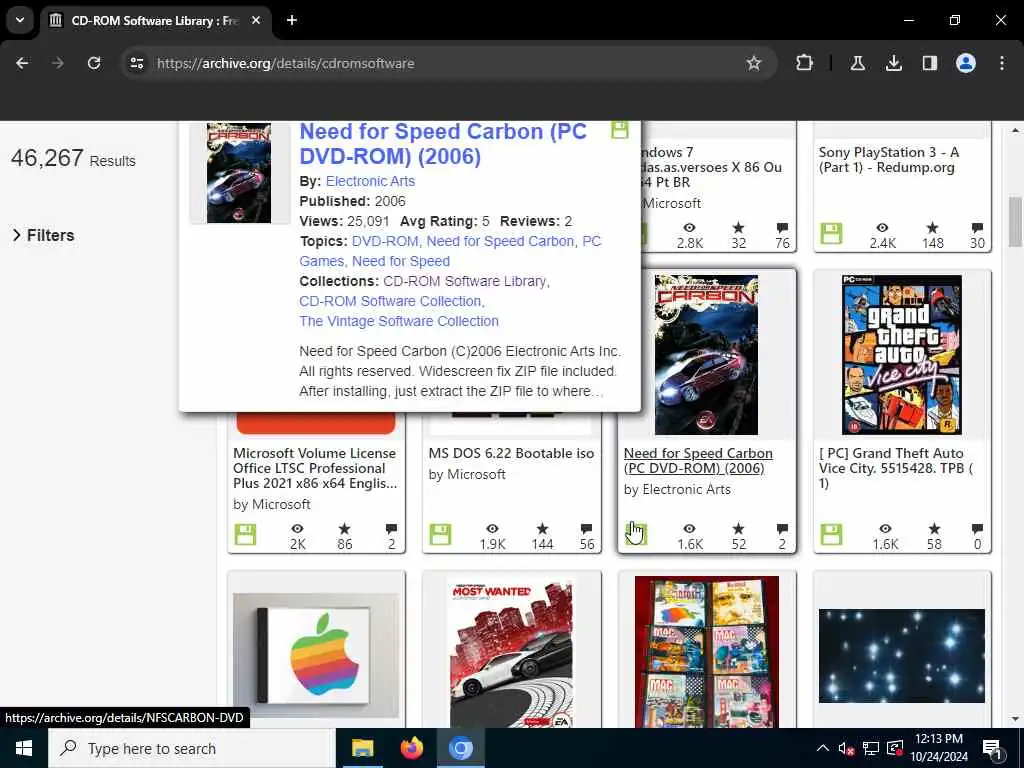The width and height of the screenshot is (1024, 768).
Task: Click the Carbon cover thumbnail in popup
Action: pyautogui.click(x=239, y=172)
